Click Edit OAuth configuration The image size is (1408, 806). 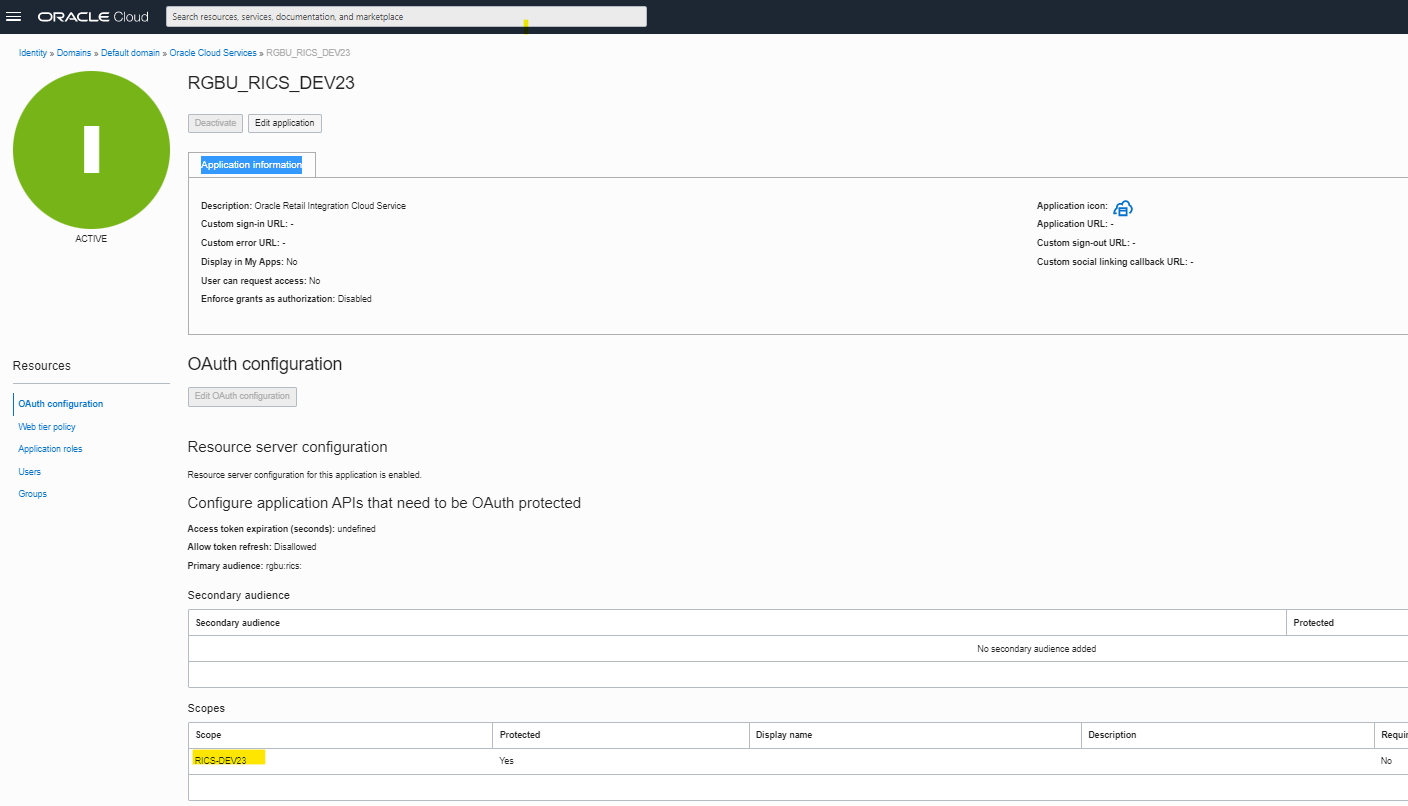(x=242, y=396)
